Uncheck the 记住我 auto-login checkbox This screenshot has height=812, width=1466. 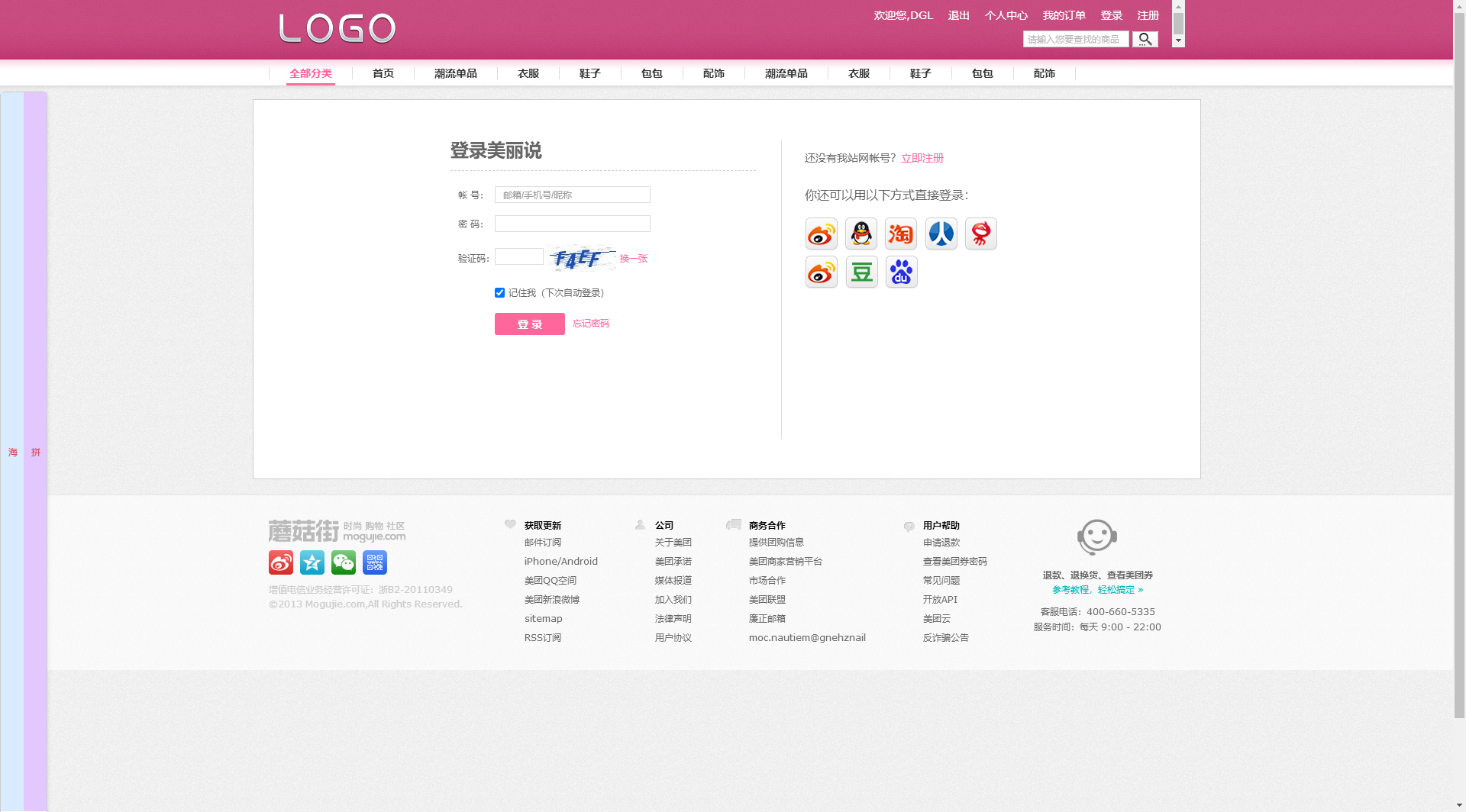click(499, 292)
